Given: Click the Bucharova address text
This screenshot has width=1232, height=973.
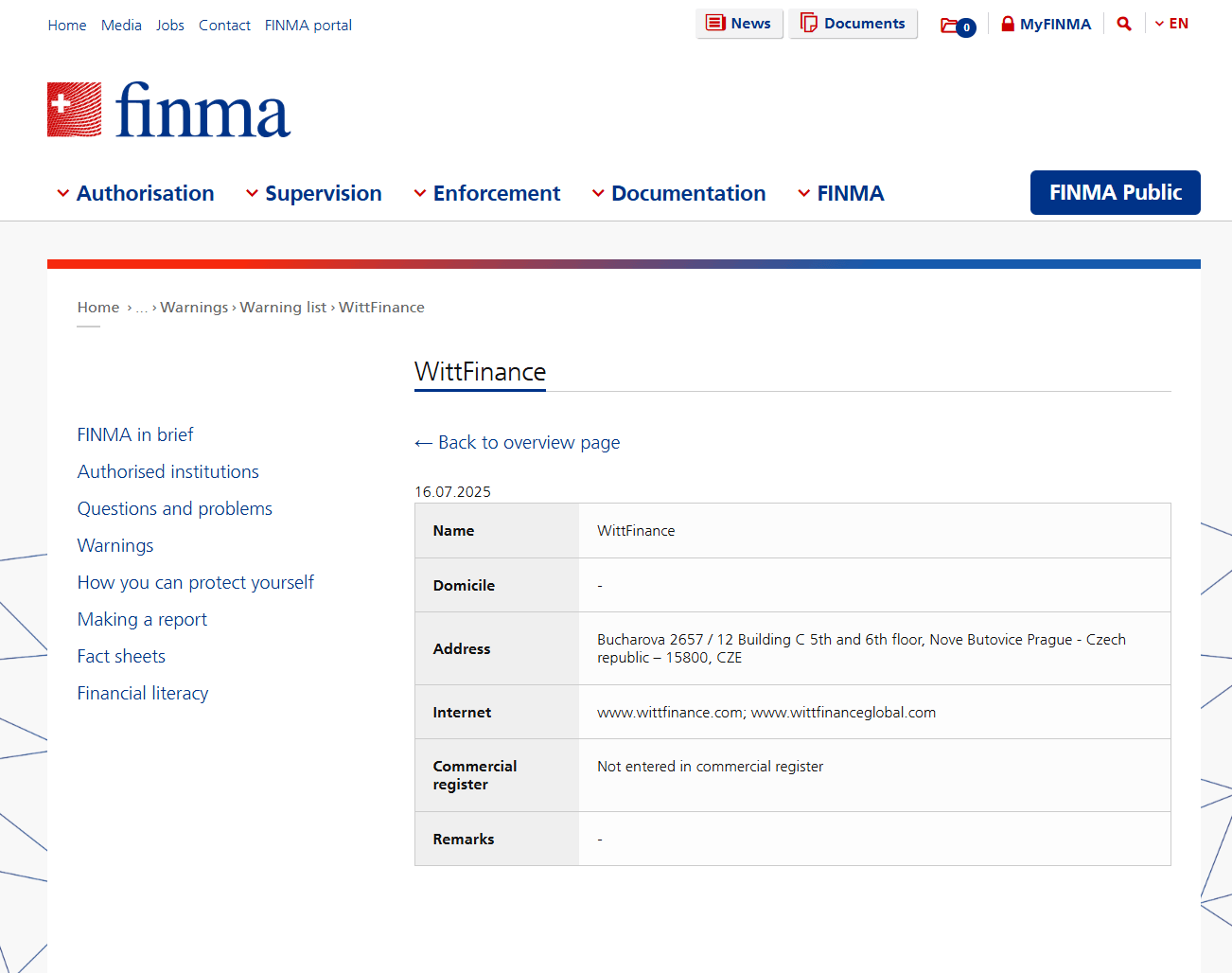Looking at the screenshot, I should (861, 648).
